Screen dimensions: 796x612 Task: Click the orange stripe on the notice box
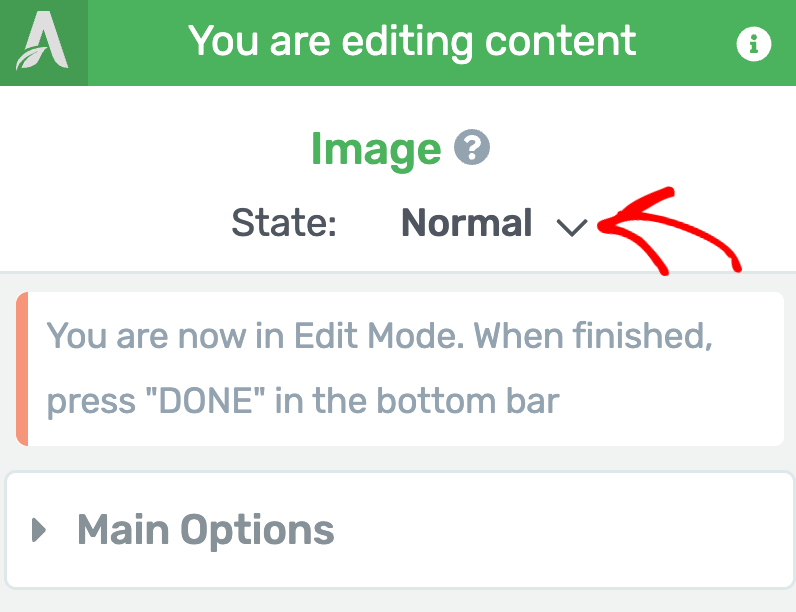click(22, 369)
